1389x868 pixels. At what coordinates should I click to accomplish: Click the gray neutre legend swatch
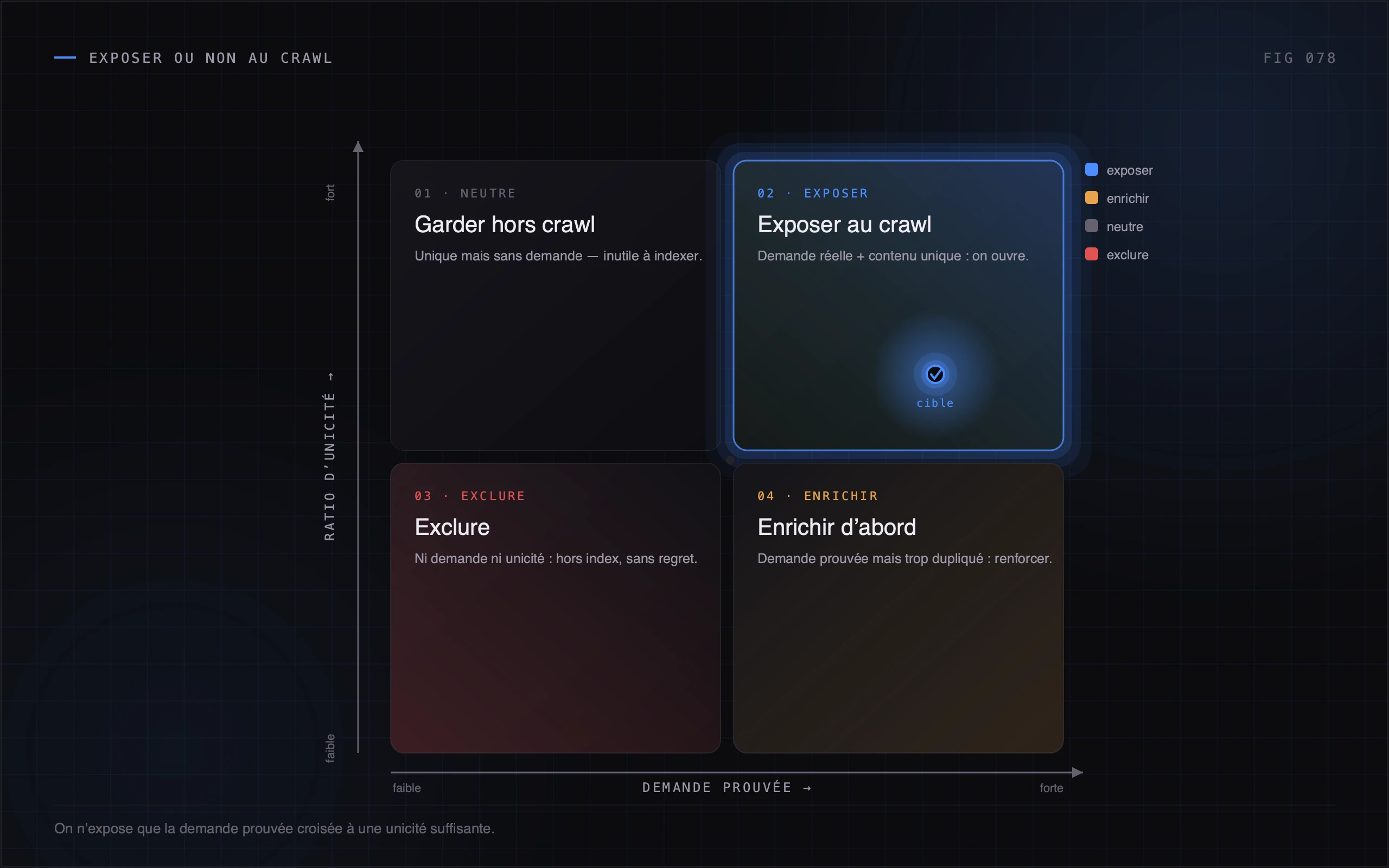tap(1091, 226)
